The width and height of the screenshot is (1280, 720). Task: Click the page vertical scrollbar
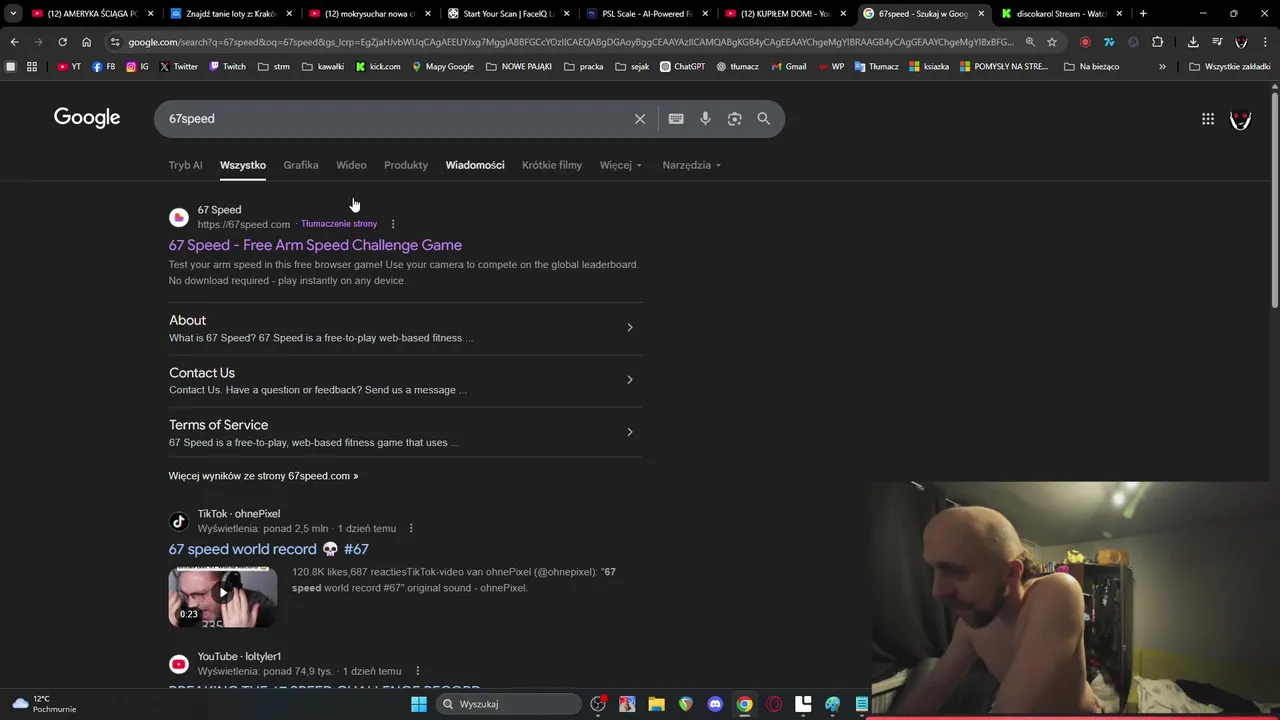1274,200
